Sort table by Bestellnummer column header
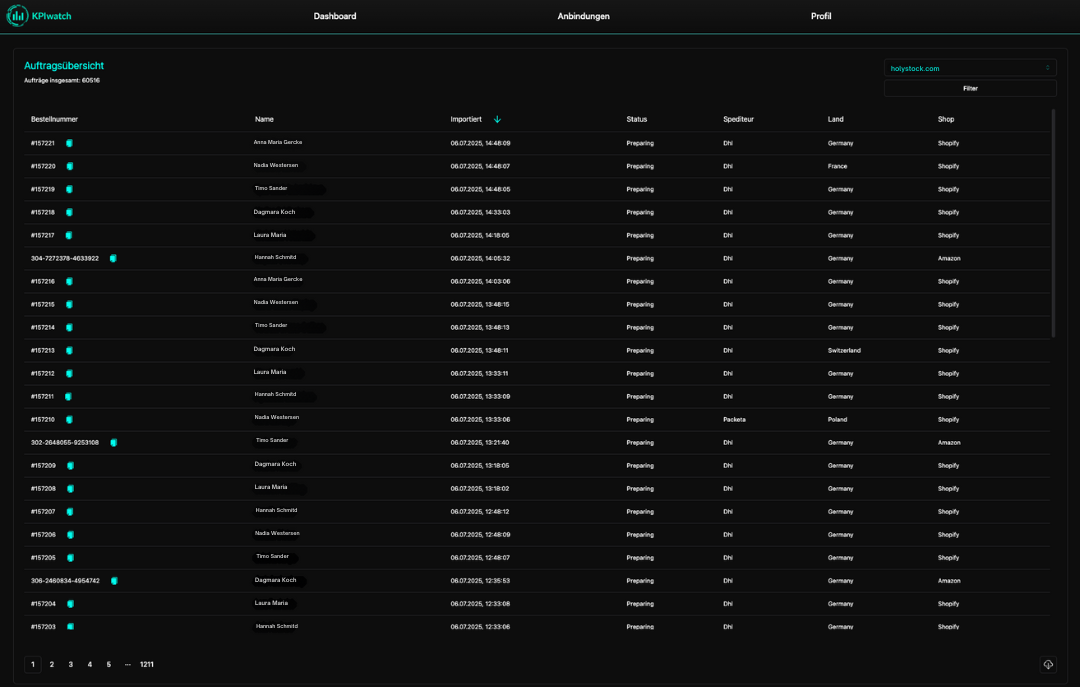Image resolution: width=1080 pixels, height=687 pixels. [x=54, y=119]
